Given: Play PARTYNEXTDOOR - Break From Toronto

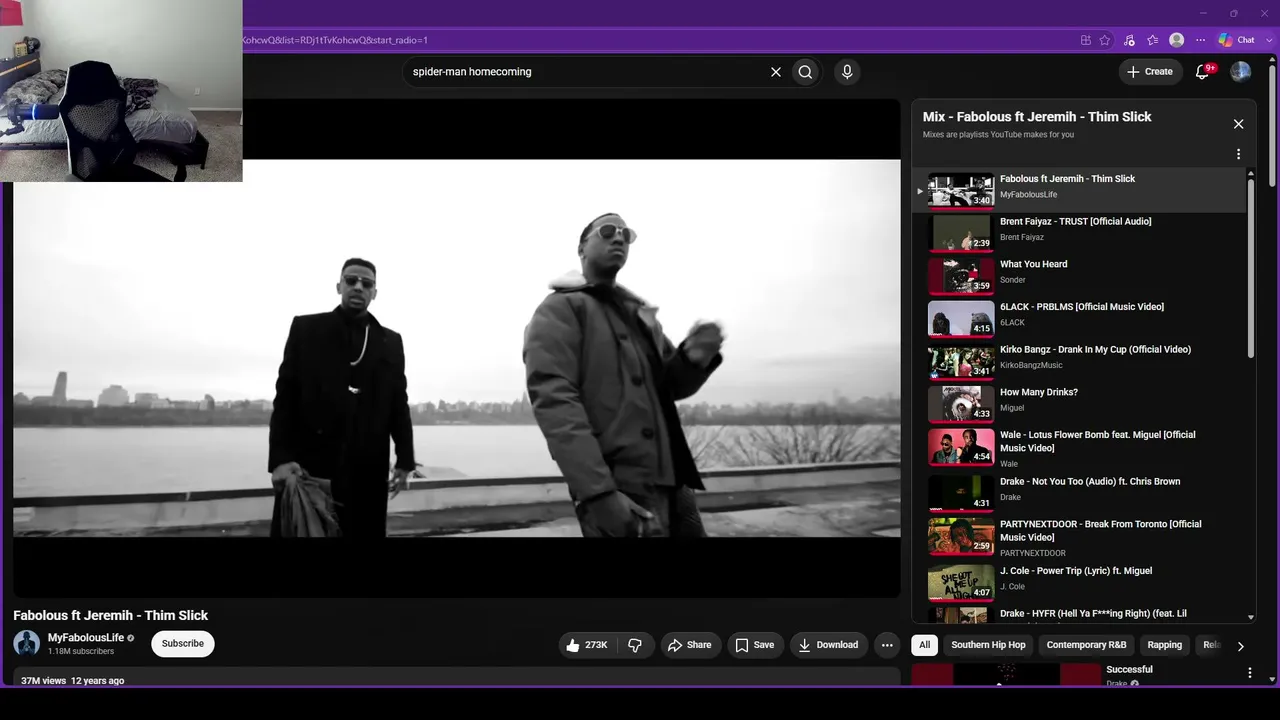Looking at the screenshot, I should click(x=1081, y=536).
